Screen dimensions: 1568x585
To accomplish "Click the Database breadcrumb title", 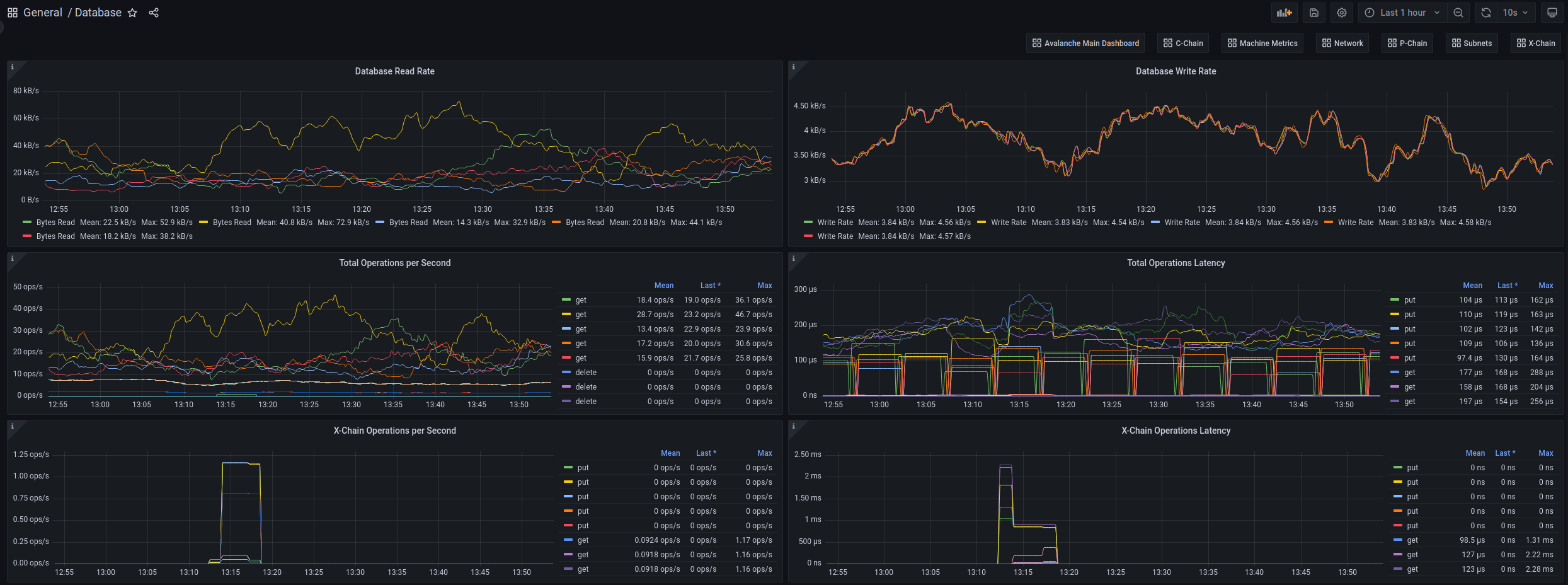I will [x=98, y=13].
